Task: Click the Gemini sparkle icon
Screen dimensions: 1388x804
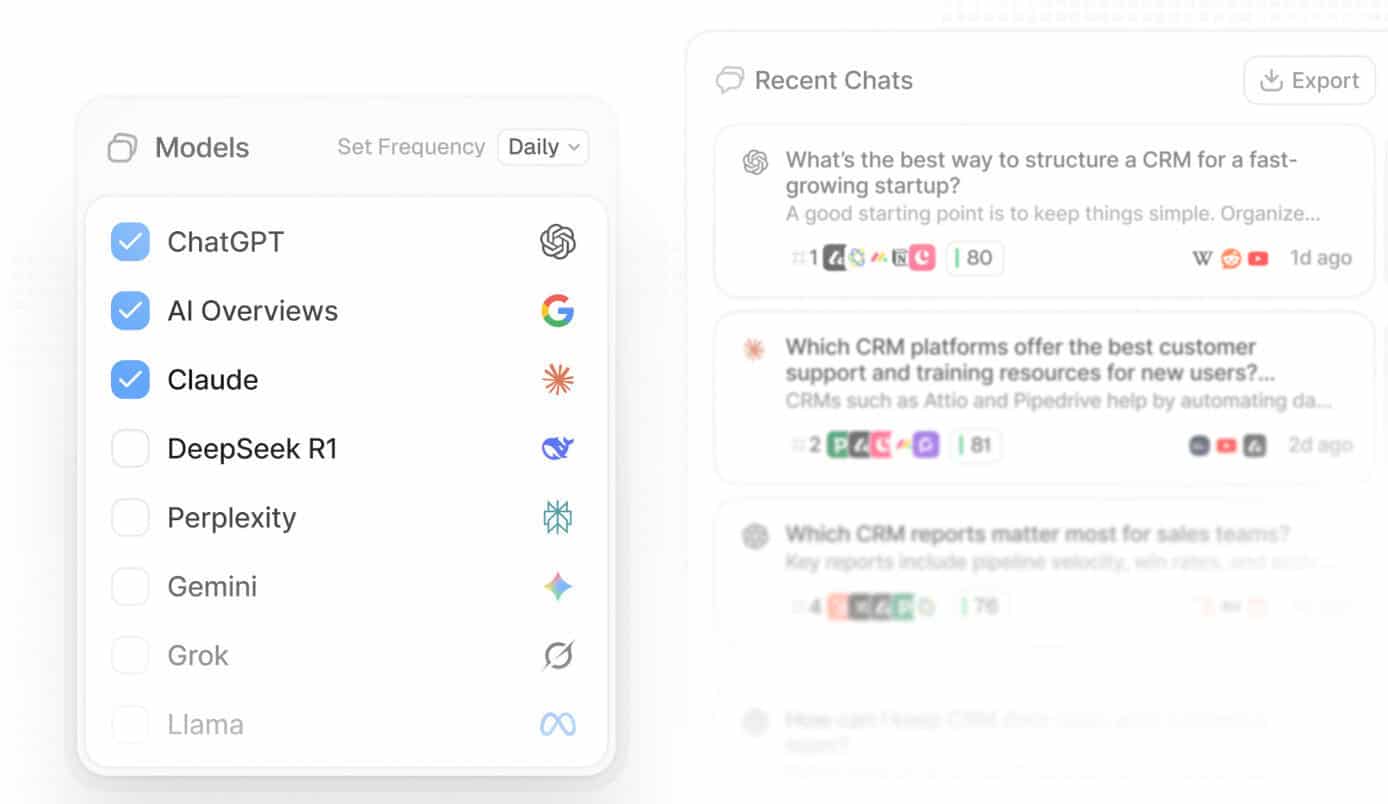Action: (x=558, y=586)
